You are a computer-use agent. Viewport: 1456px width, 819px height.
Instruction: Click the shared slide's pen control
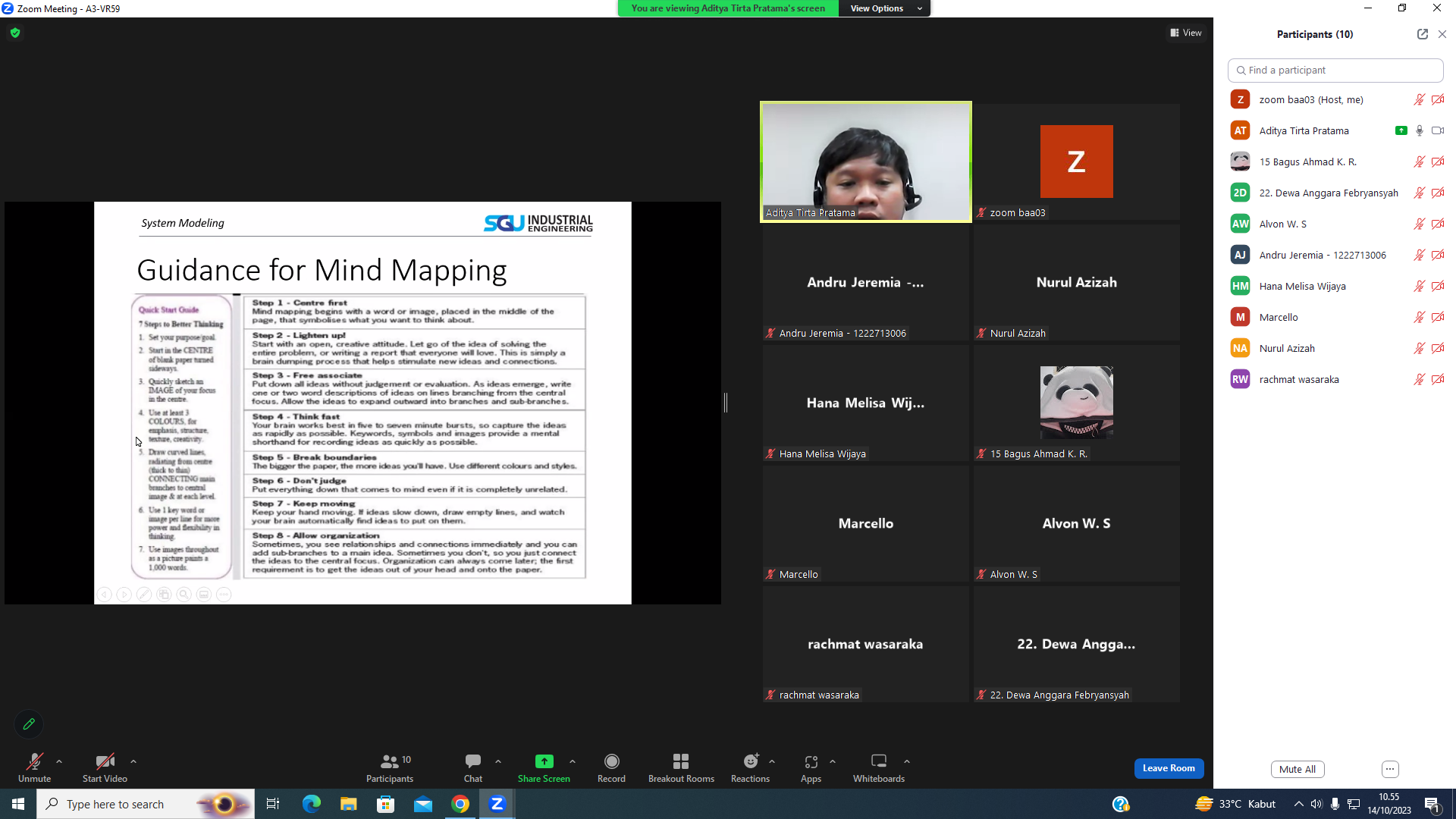(144, 595)
